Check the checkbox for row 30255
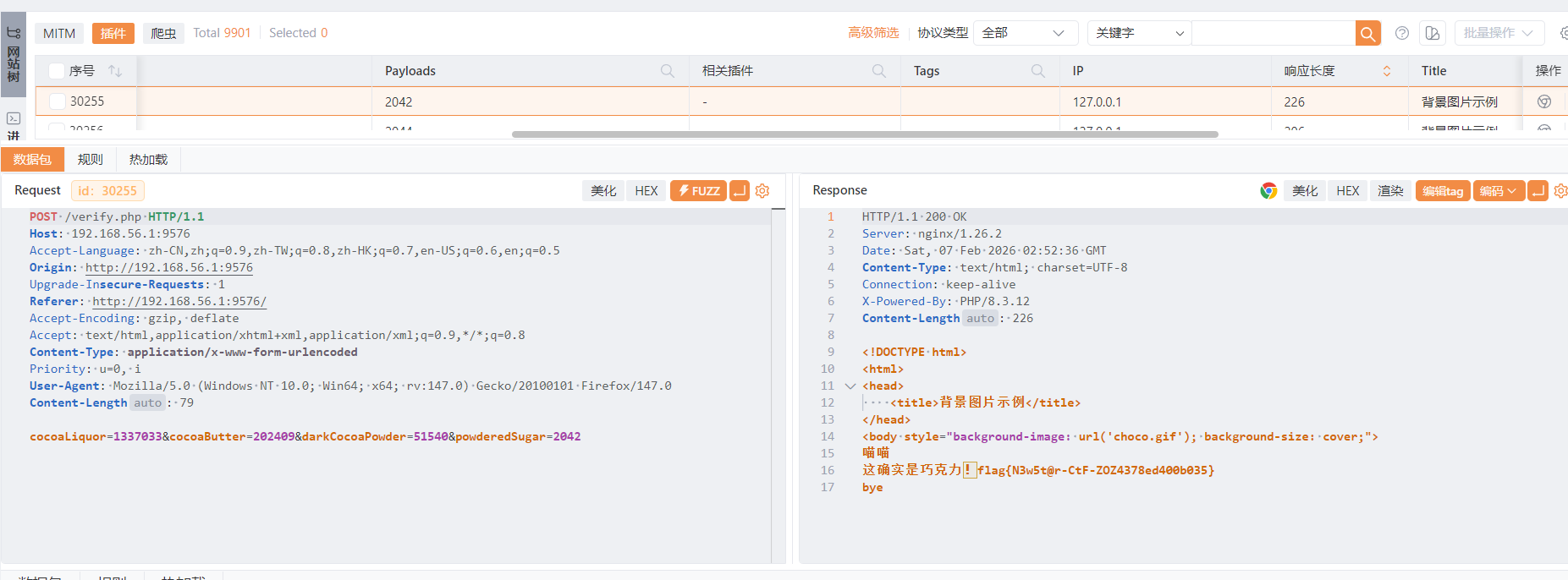The height and width of the screenshot is (580, 1568). 58,101
